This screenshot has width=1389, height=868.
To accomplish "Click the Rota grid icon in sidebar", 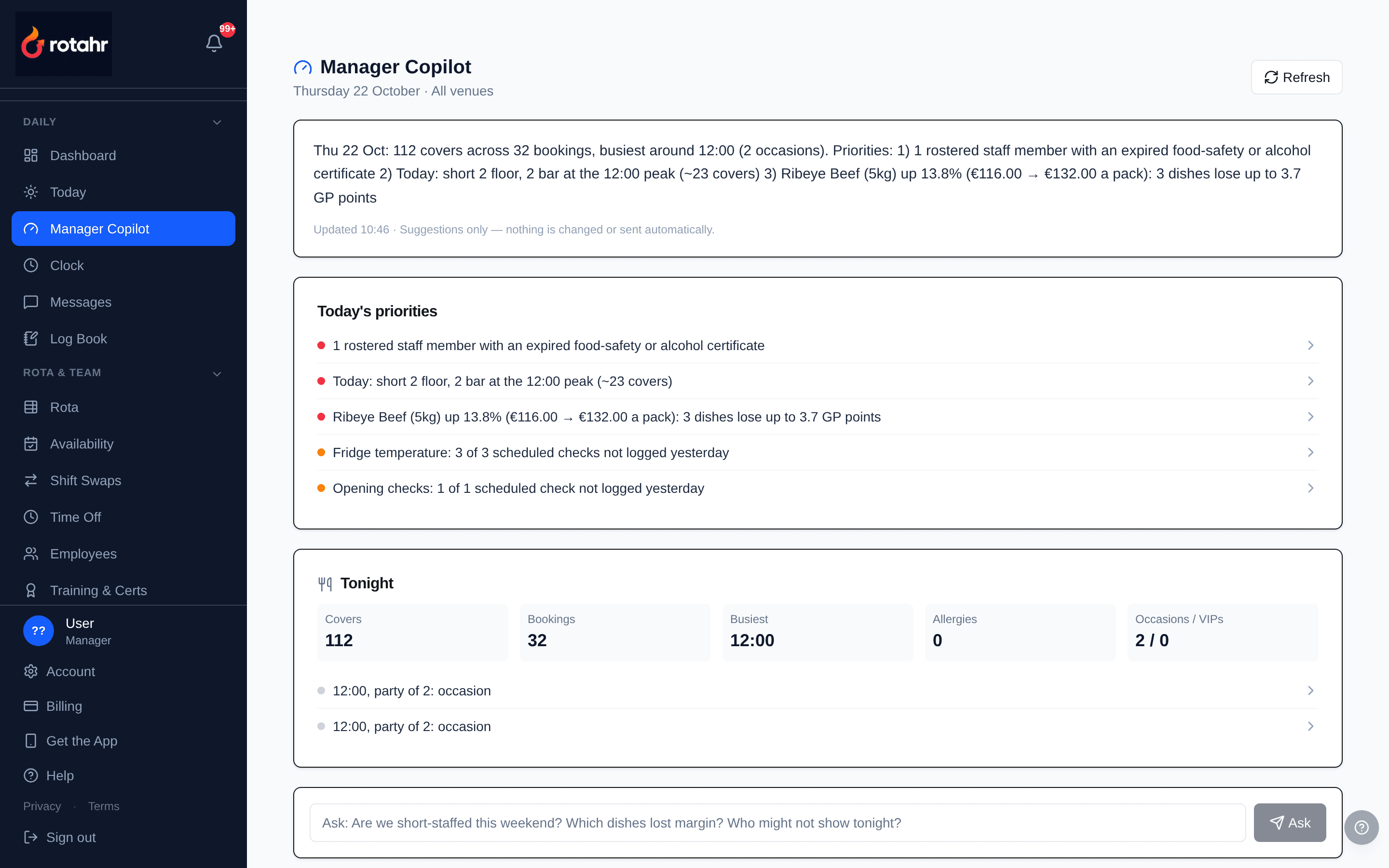I will (31, 407).
